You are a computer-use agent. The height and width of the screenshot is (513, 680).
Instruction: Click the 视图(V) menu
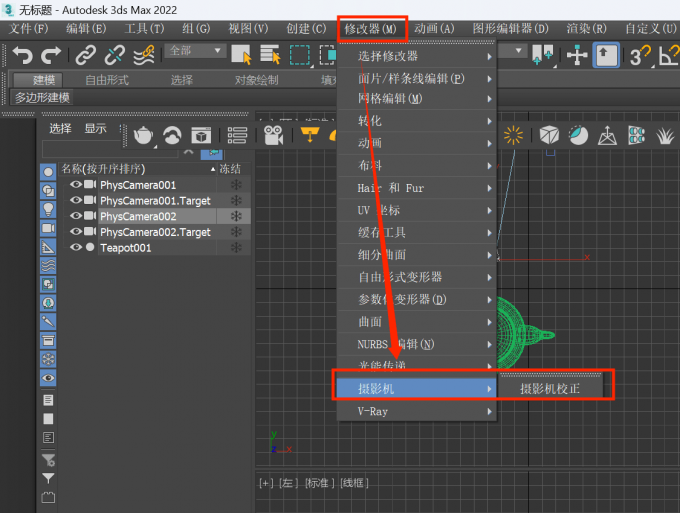248,29
